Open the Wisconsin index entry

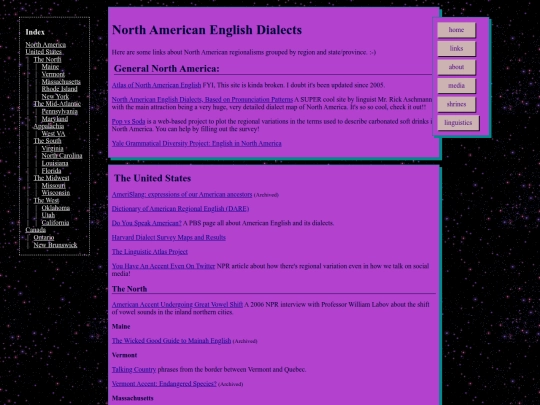(56, 193)
